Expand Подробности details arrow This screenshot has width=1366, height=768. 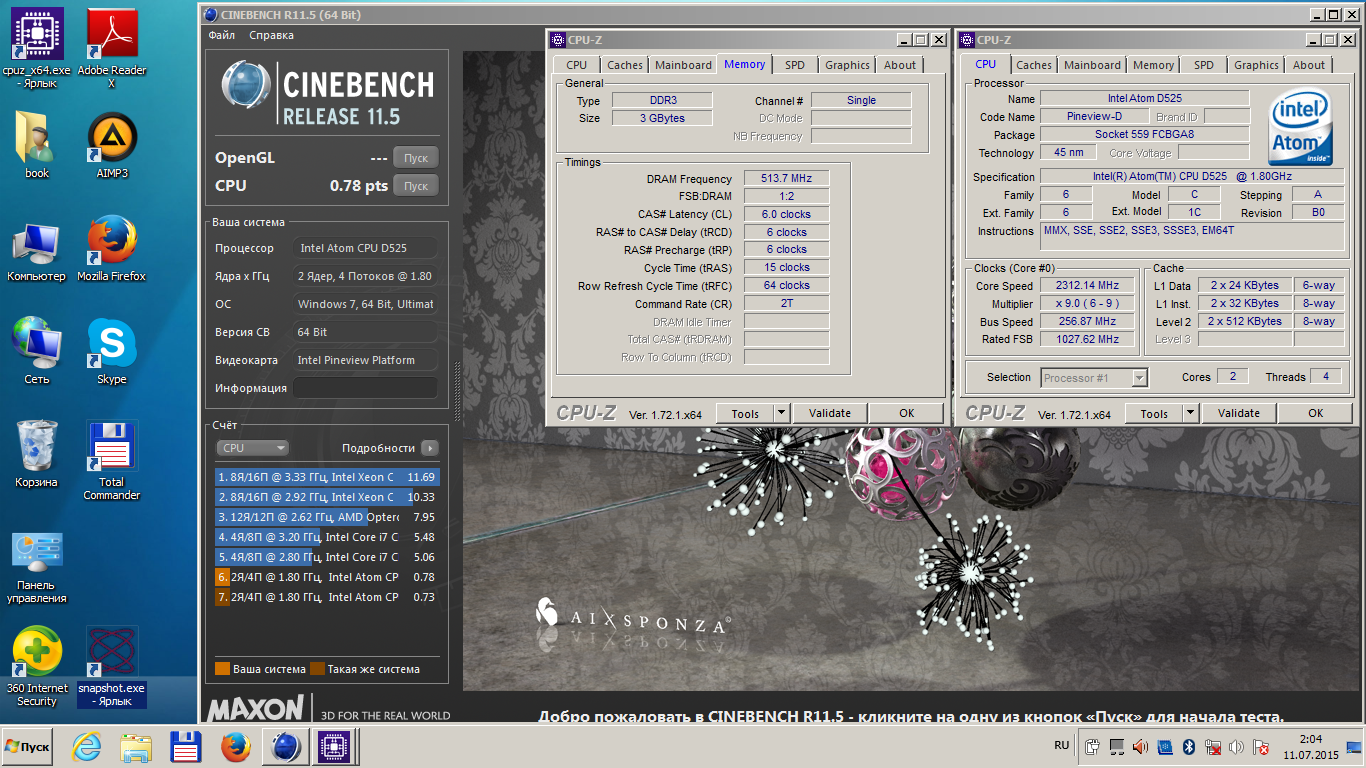point(429,448)
